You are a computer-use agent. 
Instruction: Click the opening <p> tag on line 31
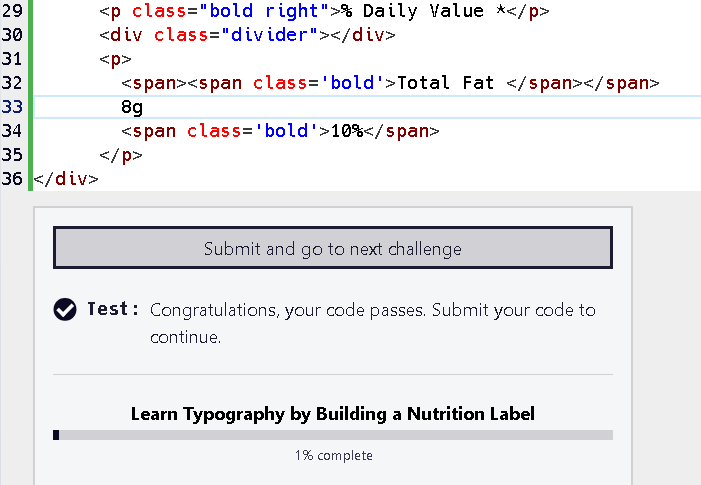116,59
